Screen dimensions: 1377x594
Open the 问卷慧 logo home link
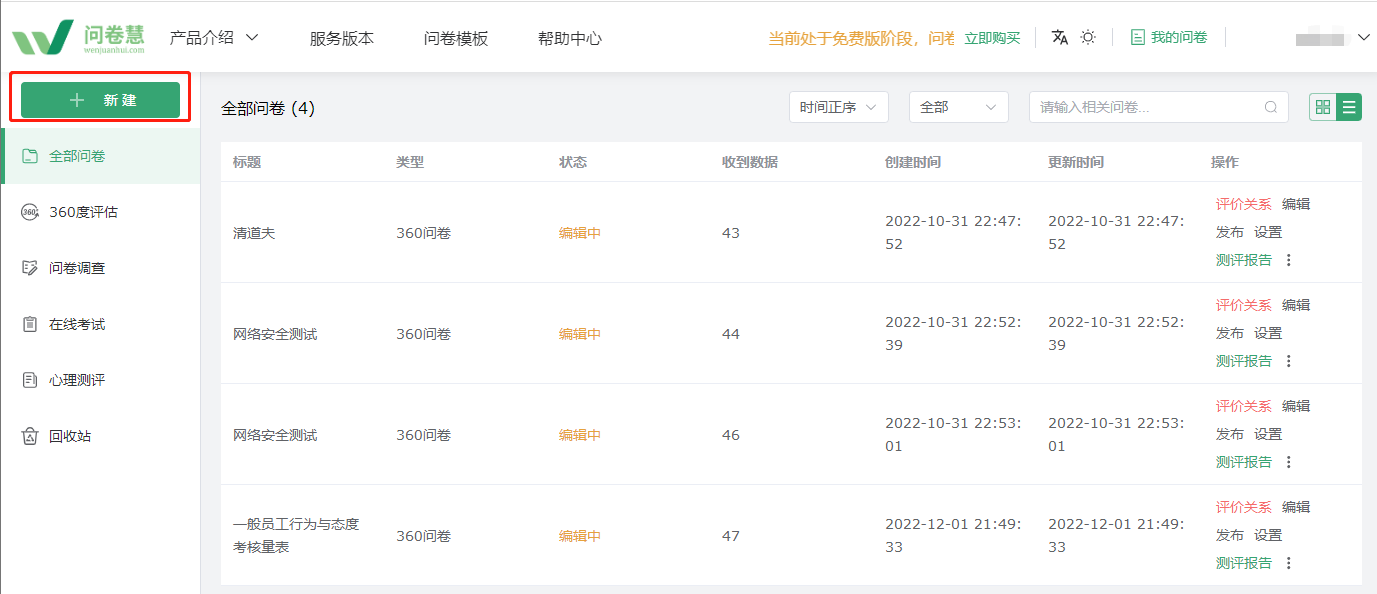pos(78,37)
